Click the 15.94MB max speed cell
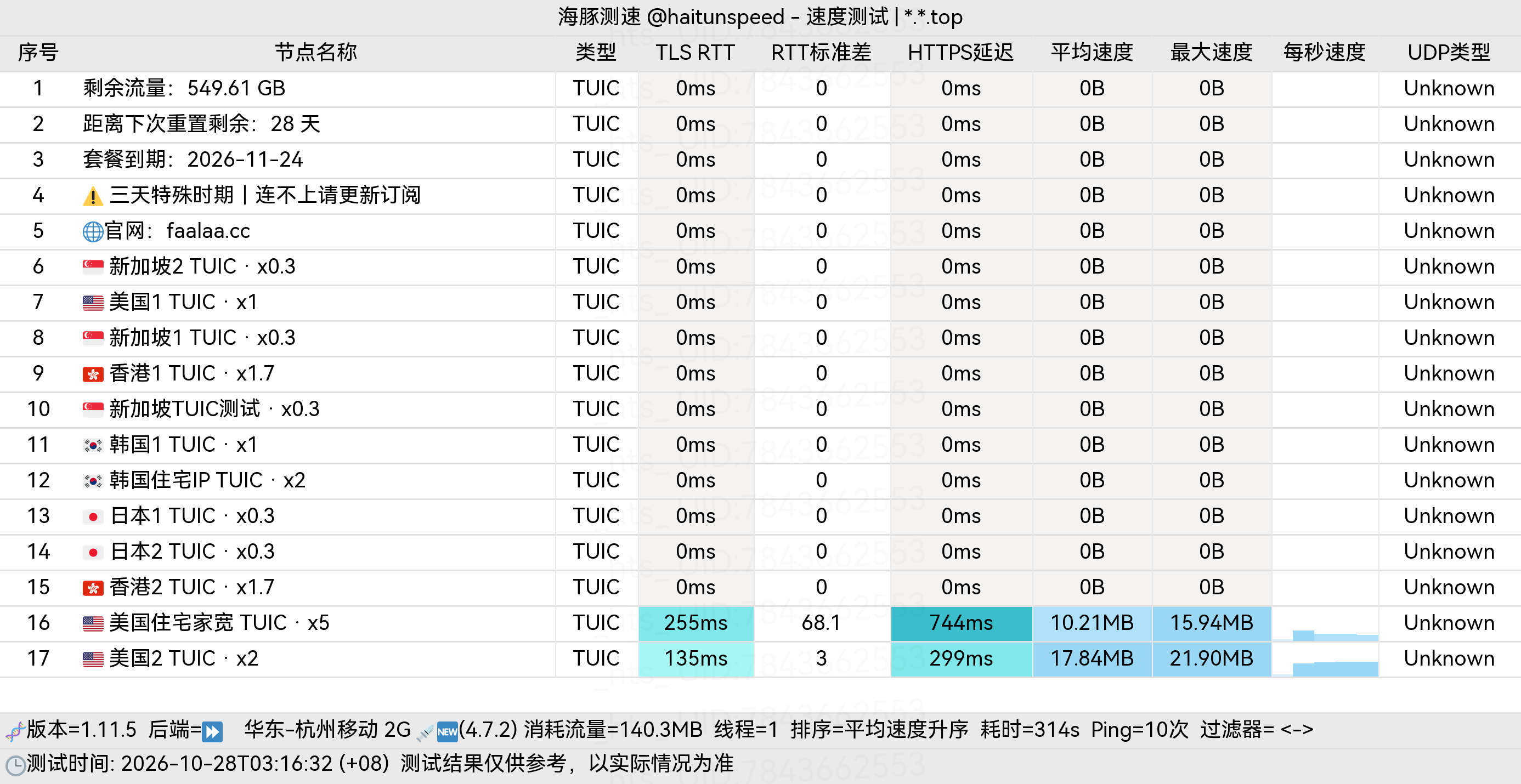 [x=1212, y=623]
